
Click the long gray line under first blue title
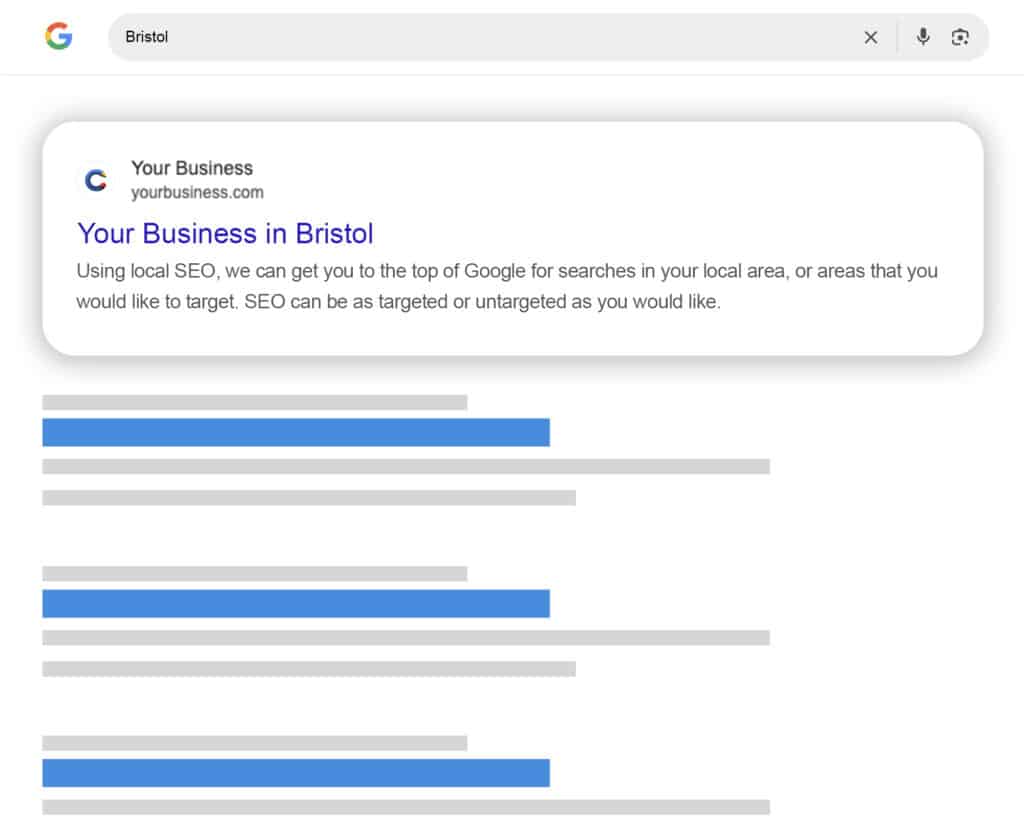[x=406, y=466]
